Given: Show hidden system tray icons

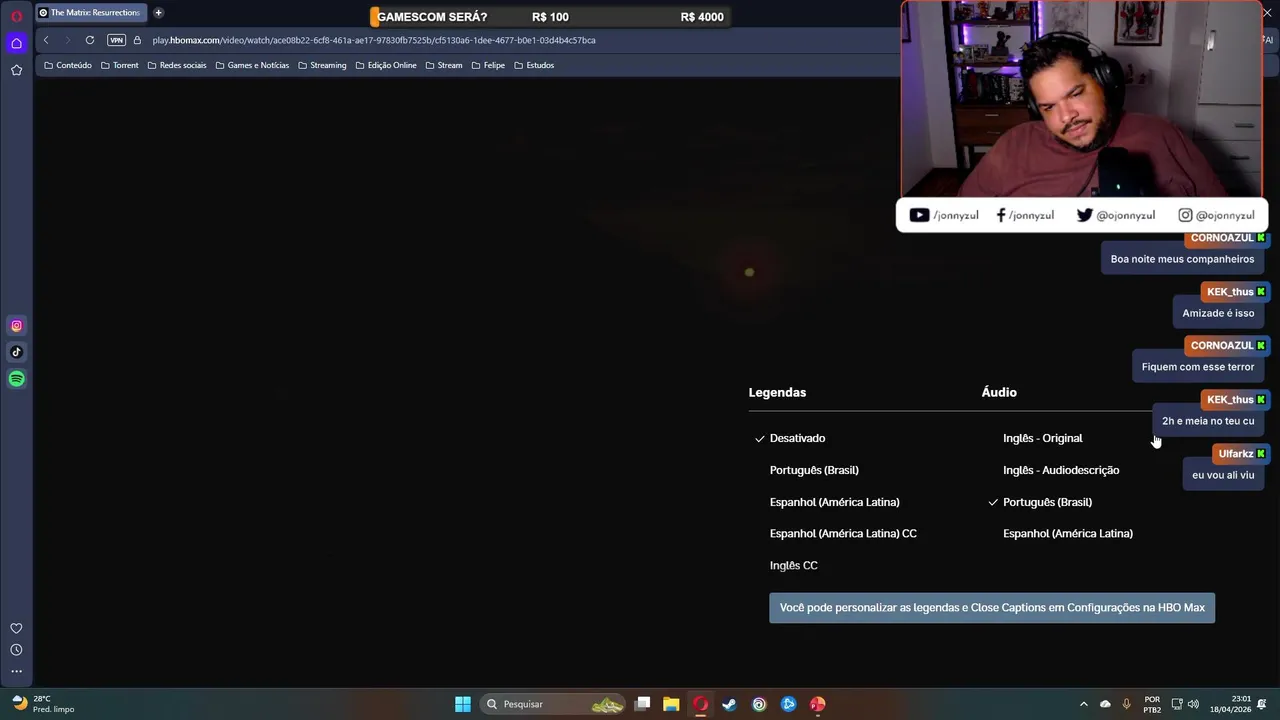Looking at the screenshot, I should (x=1083, y=704).
